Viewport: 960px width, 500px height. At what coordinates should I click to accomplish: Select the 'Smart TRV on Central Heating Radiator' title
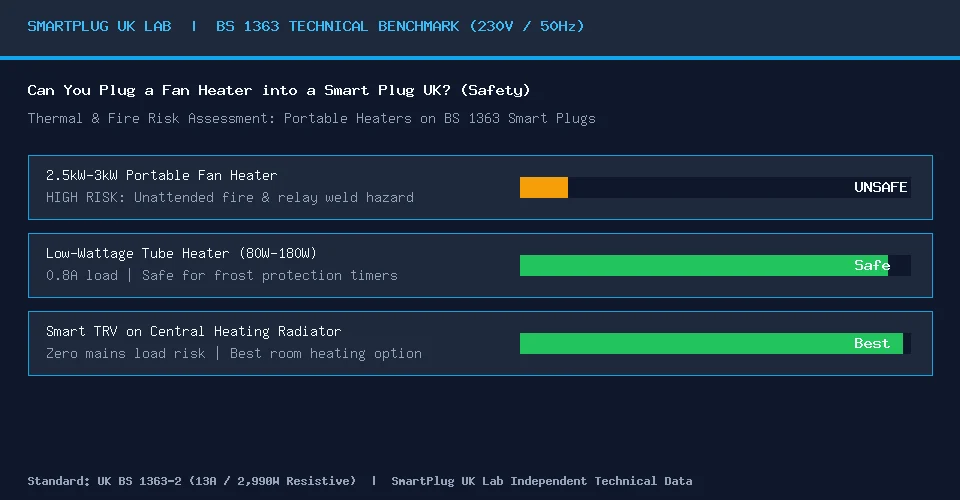click(193, 331)
